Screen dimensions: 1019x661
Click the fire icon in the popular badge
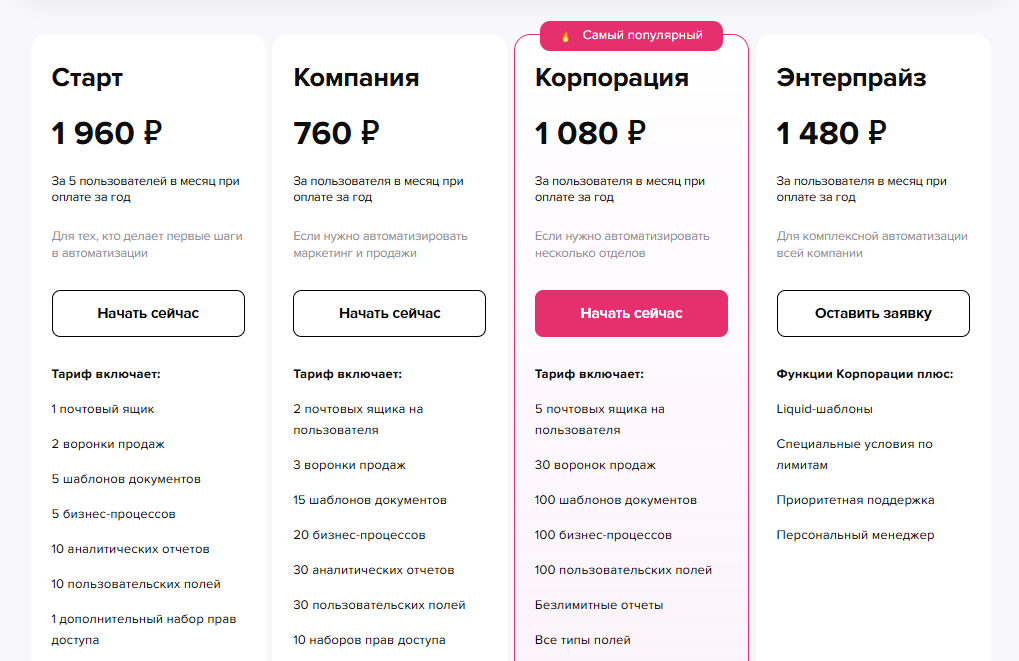coord(566,36)
